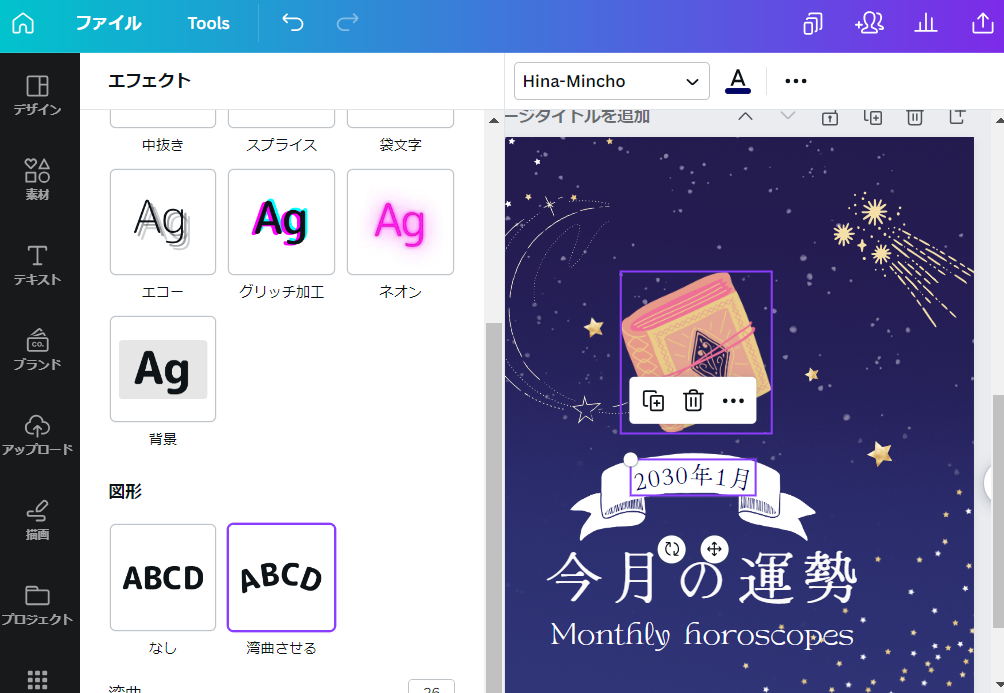Click the curve value input field
1004x693 pixels.
[x=431, y=686]
